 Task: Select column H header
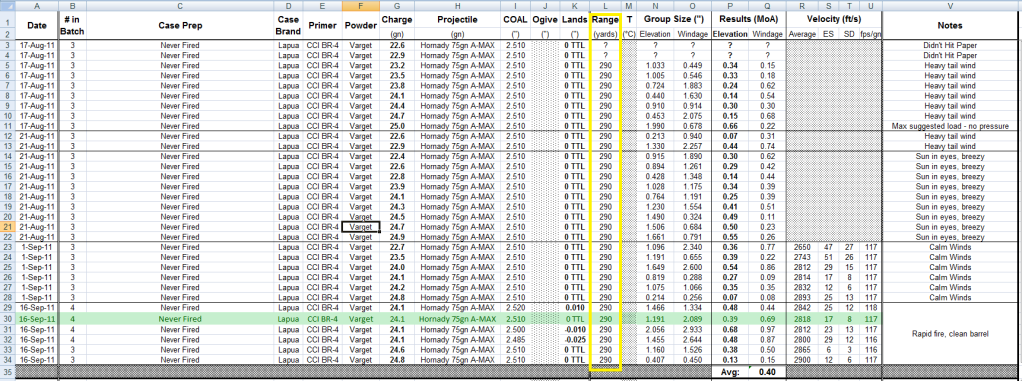tap(457, 6)
